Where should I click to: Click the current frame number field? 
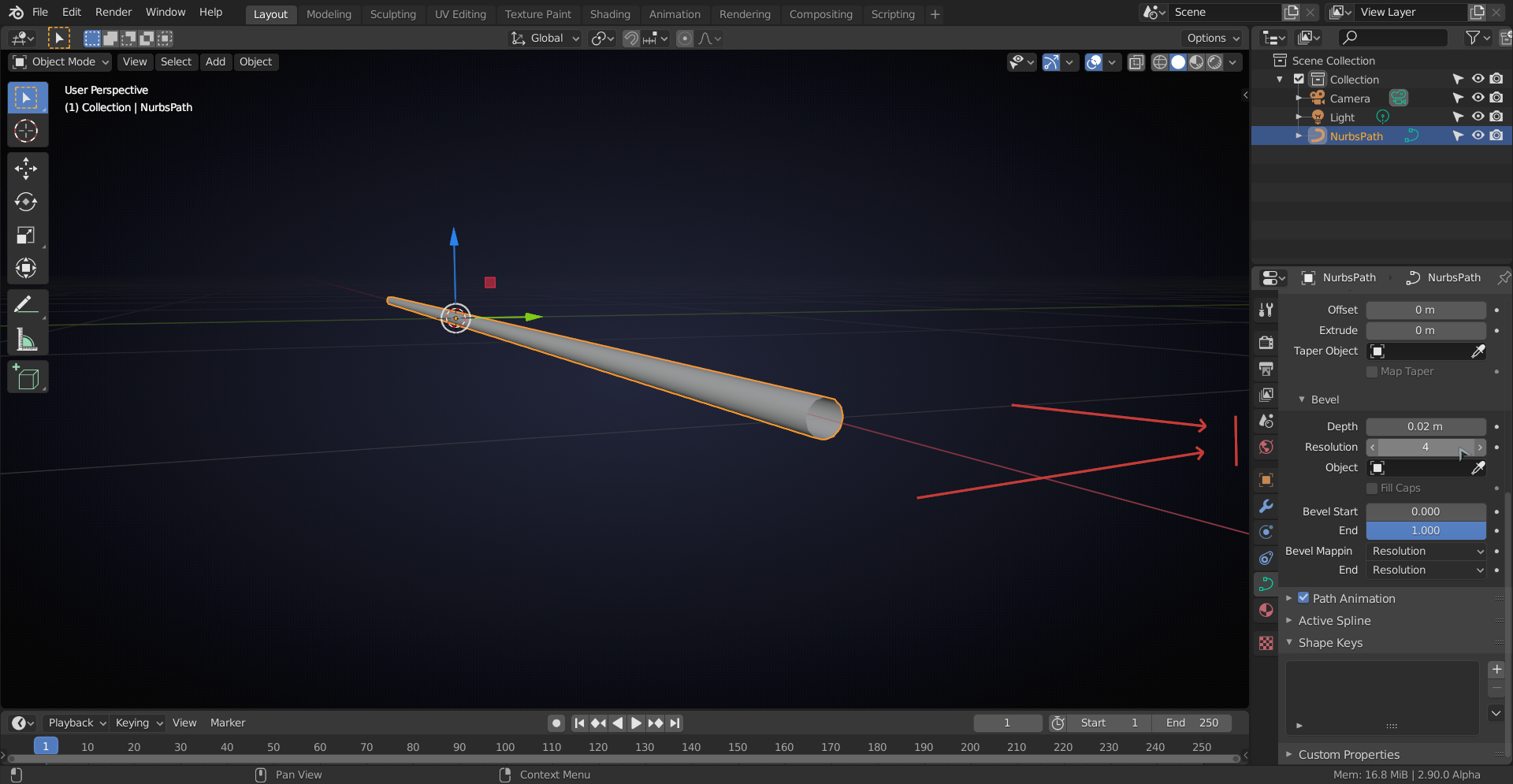tap(1007, 723)
